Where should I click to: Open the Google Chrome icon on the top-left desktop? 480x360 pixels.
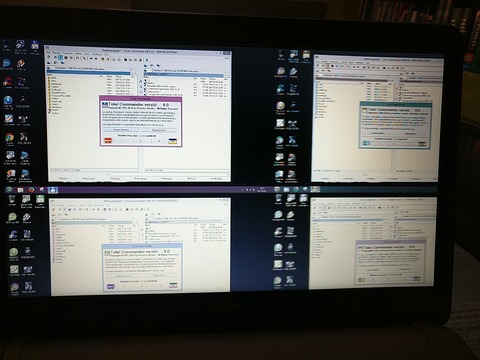coord(9,137)
